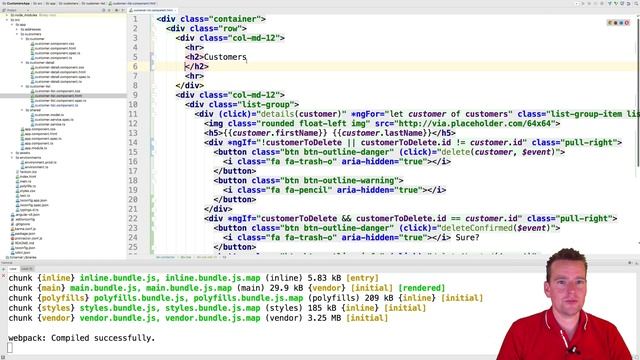Image resolution: width=640 pixels, height=360 pixels.
Task: Open README.md in project tree
Action: (22, 243)
